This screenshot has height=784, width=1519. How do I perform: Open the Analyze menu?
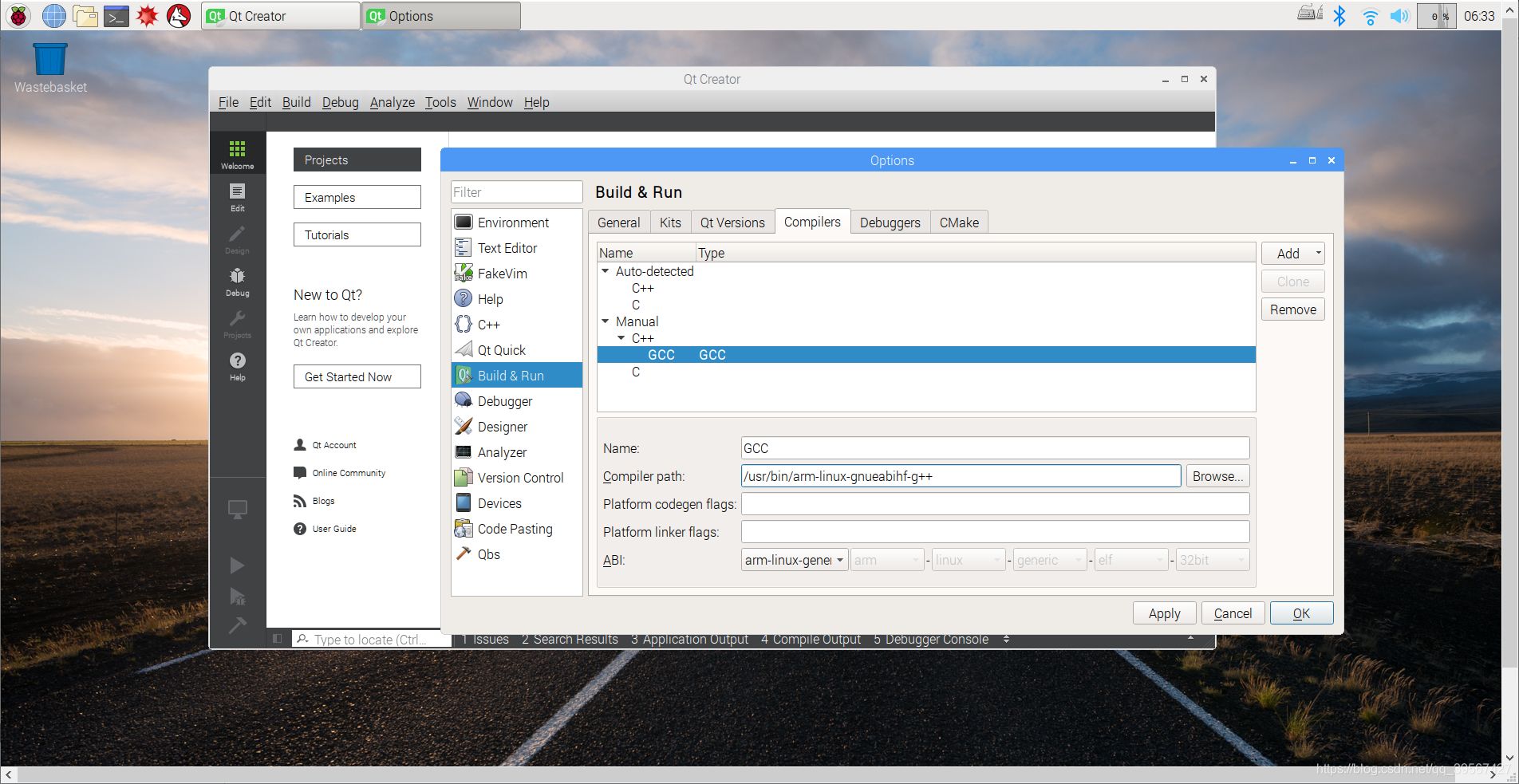pos(392,102)
